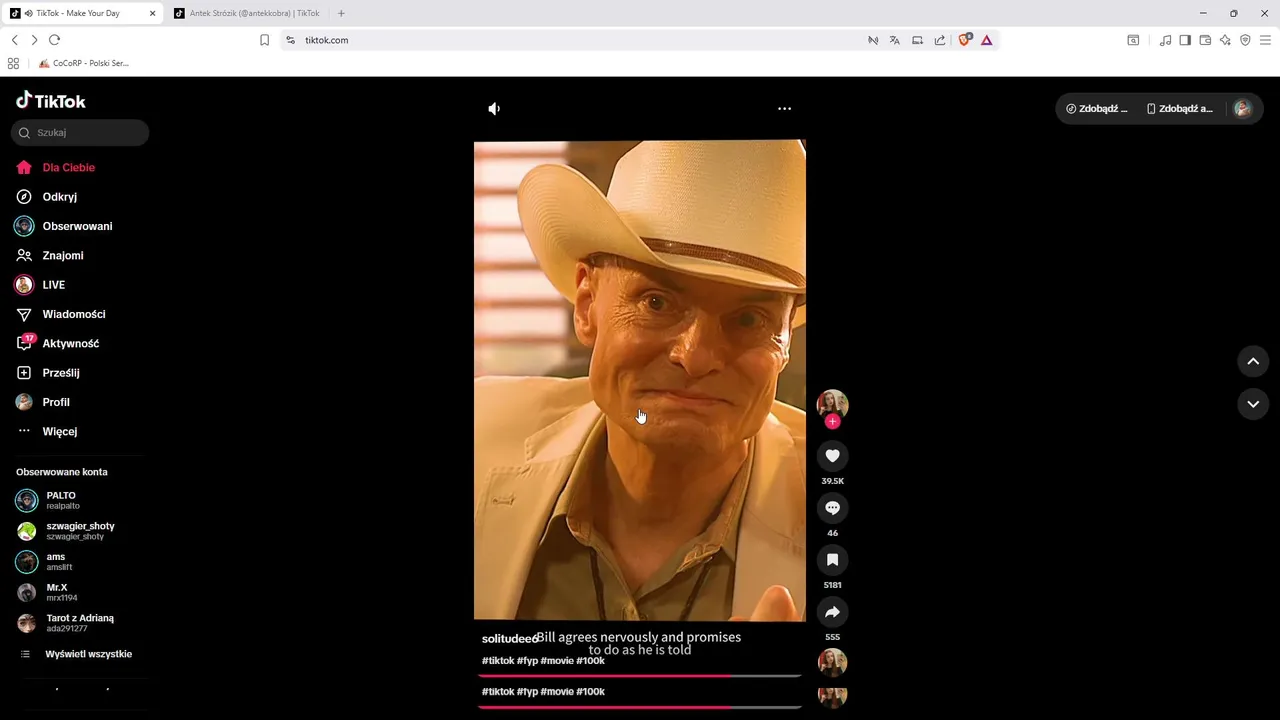Image resolution: width=1280 pixels, height=720 pixels.
Task: Bookmark the page with the bookmark icon
Action: pos(264,40)
